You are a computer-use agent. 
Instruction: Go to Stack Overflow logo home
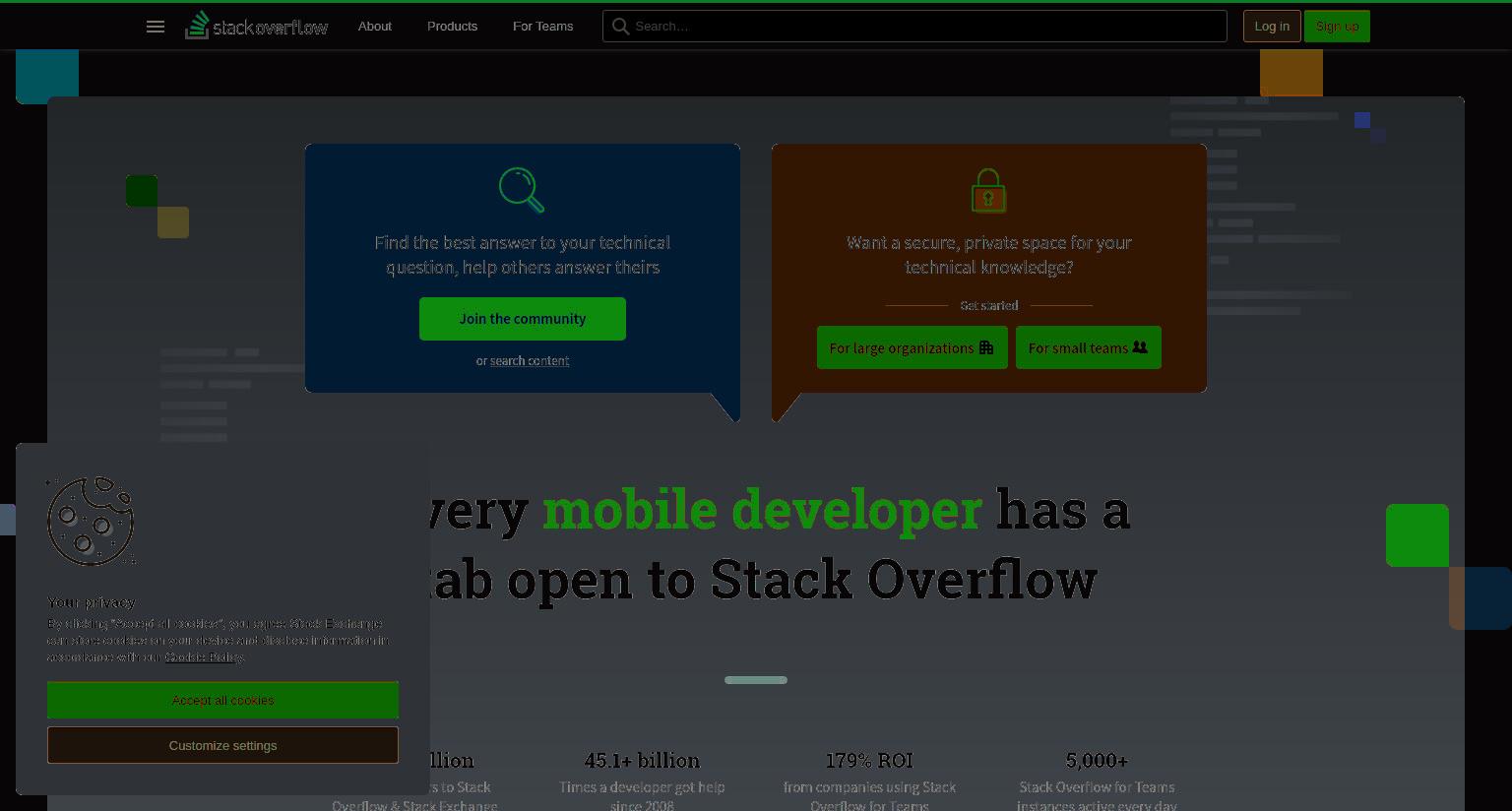[x=256, y=26]
